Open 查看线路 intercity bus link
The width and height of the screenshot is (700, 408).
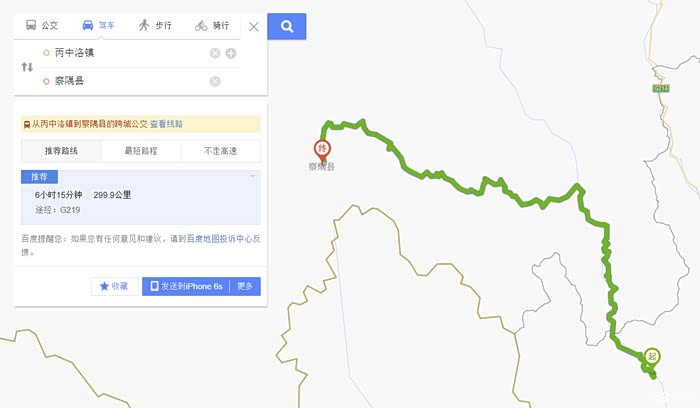pyautogui.click(x=166, y=124)
